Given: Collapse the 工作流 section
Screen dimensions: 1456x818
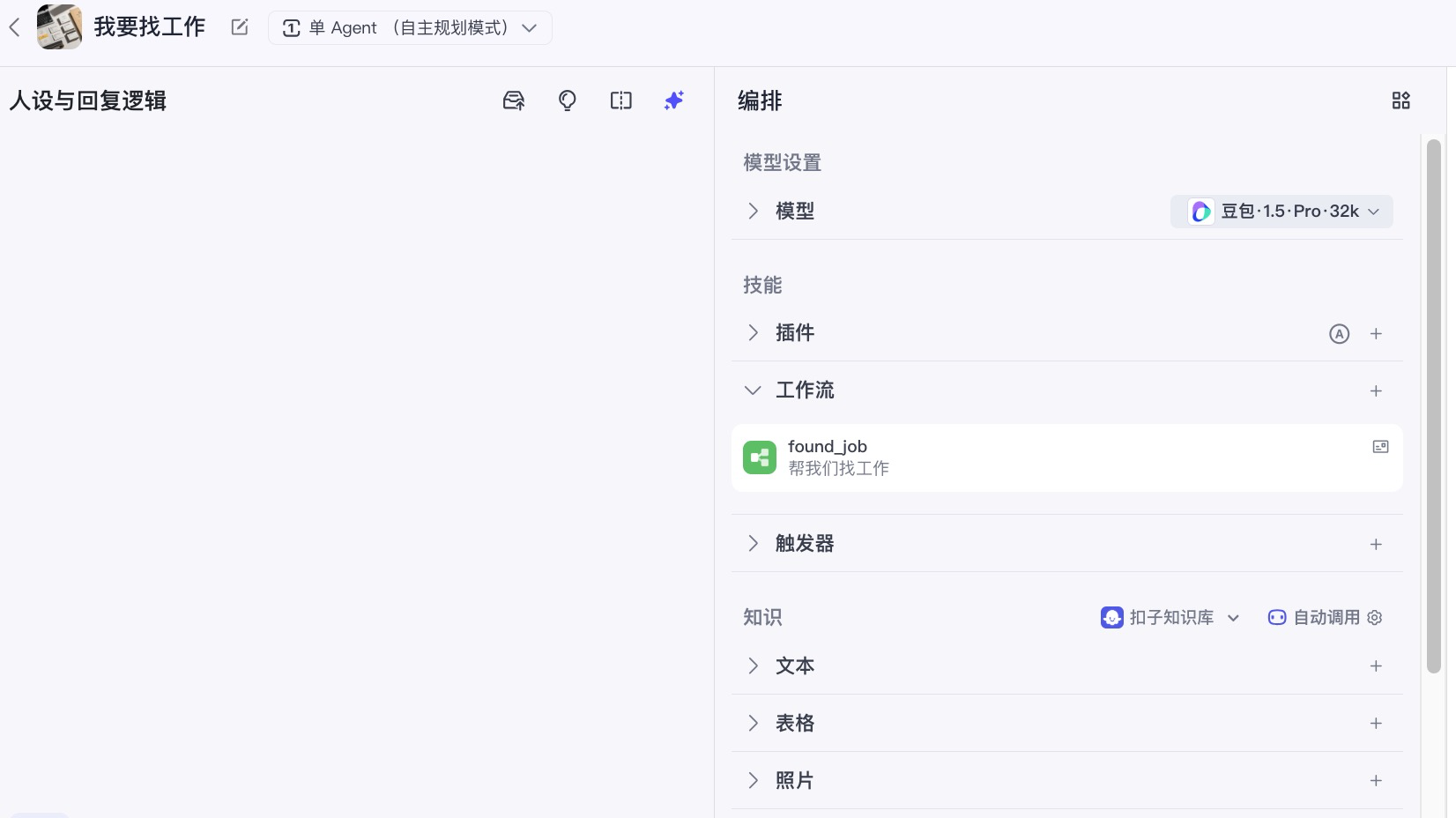Looking at the screenshot, I should (753, 390).
